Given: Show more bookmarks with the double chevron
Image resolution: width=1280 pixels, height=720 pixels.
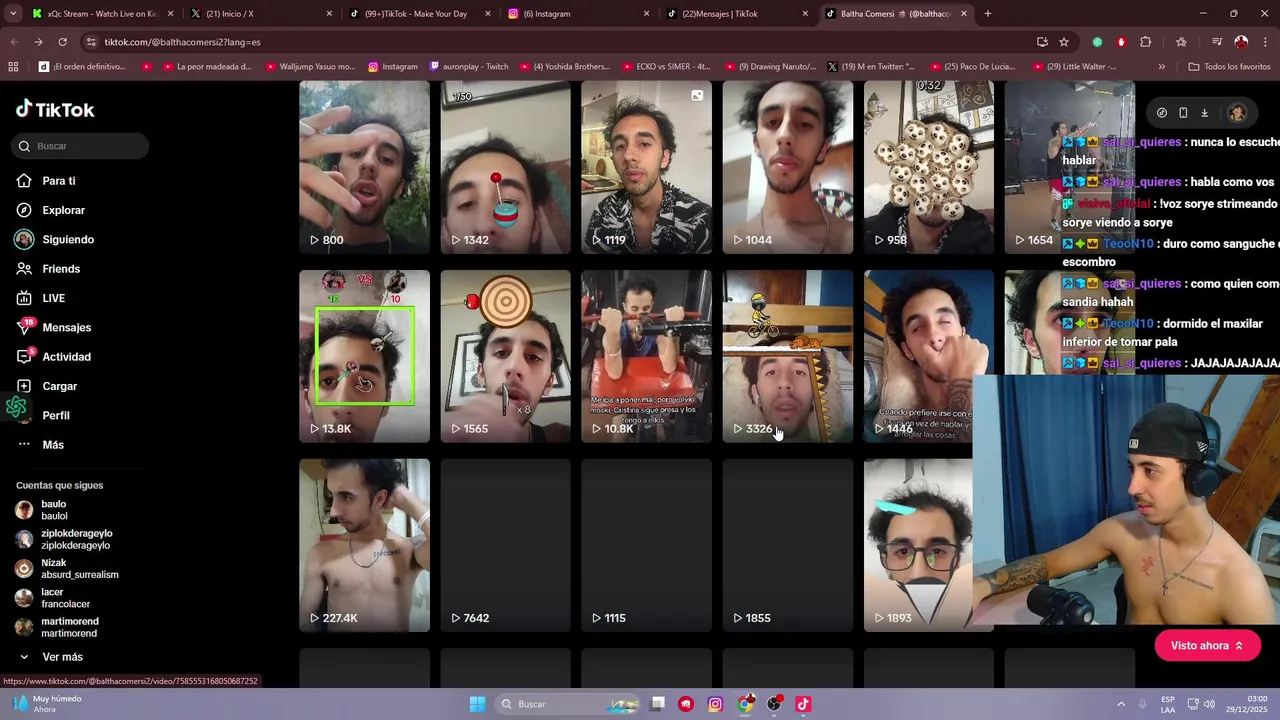Looking at the screenshot, I should point(1161,67).
